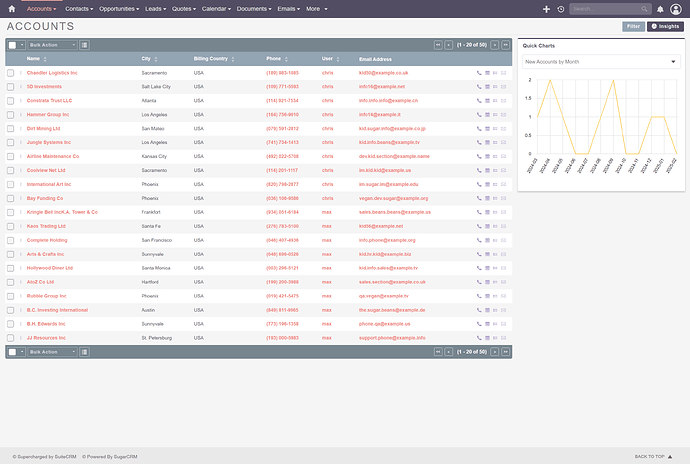Open the recently viewed history icon
The height and width of the screenshot is (464, 690).
coord(561,9)
